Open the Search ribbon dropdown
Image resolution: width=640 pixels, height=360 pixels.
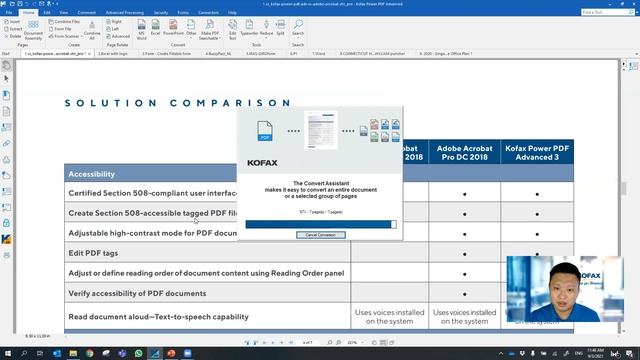(x=298, y=29)
